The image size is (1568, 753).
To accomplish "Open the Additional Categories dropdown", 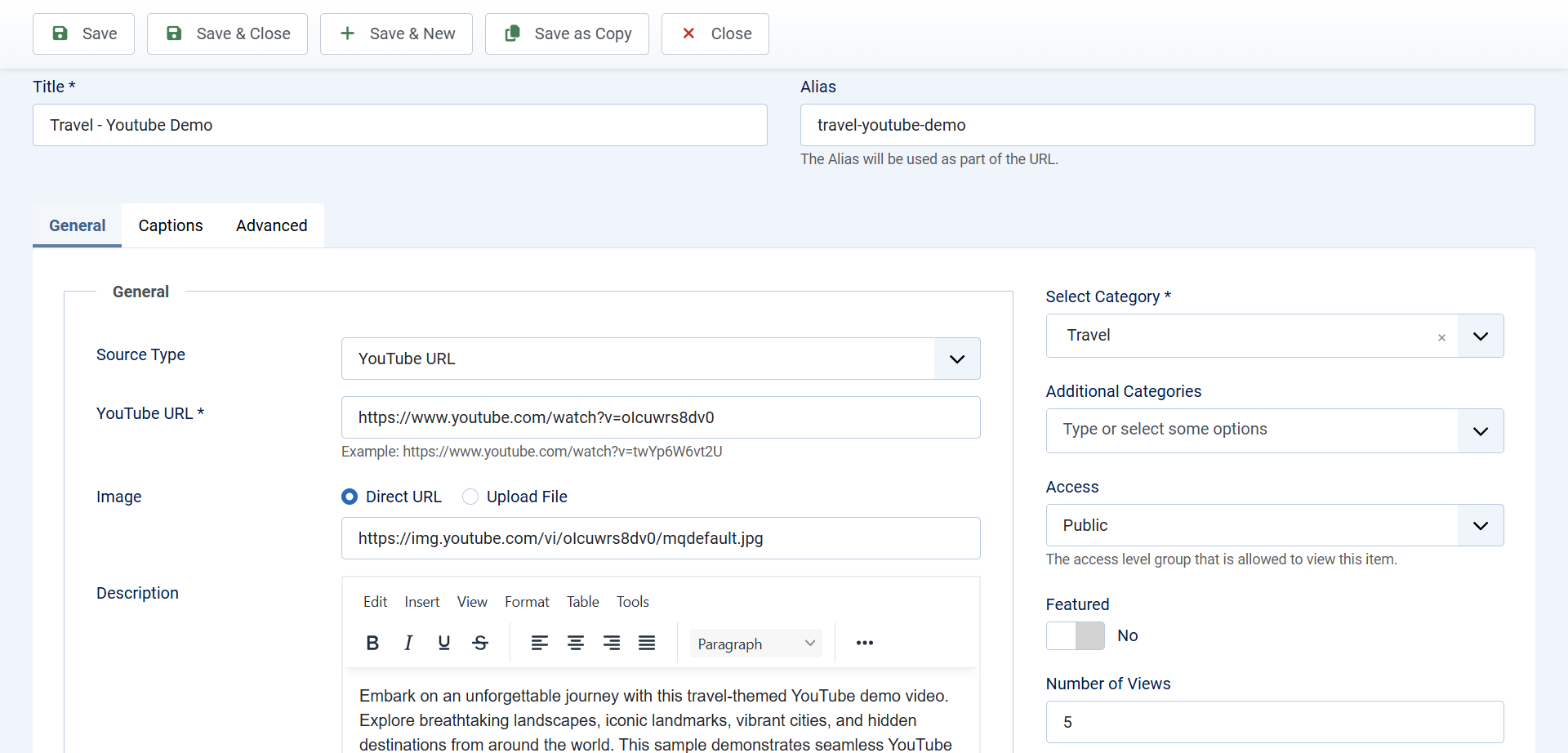I will pyautogui.click(x=1275, y=430).
